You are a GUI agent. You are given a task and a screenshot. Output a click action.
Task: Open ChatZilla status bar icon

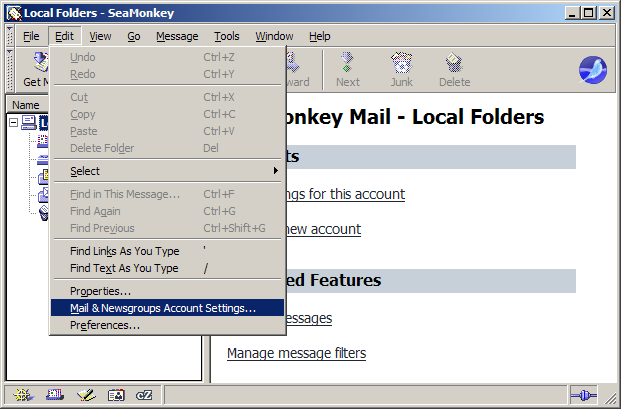[x=145, y=395]
